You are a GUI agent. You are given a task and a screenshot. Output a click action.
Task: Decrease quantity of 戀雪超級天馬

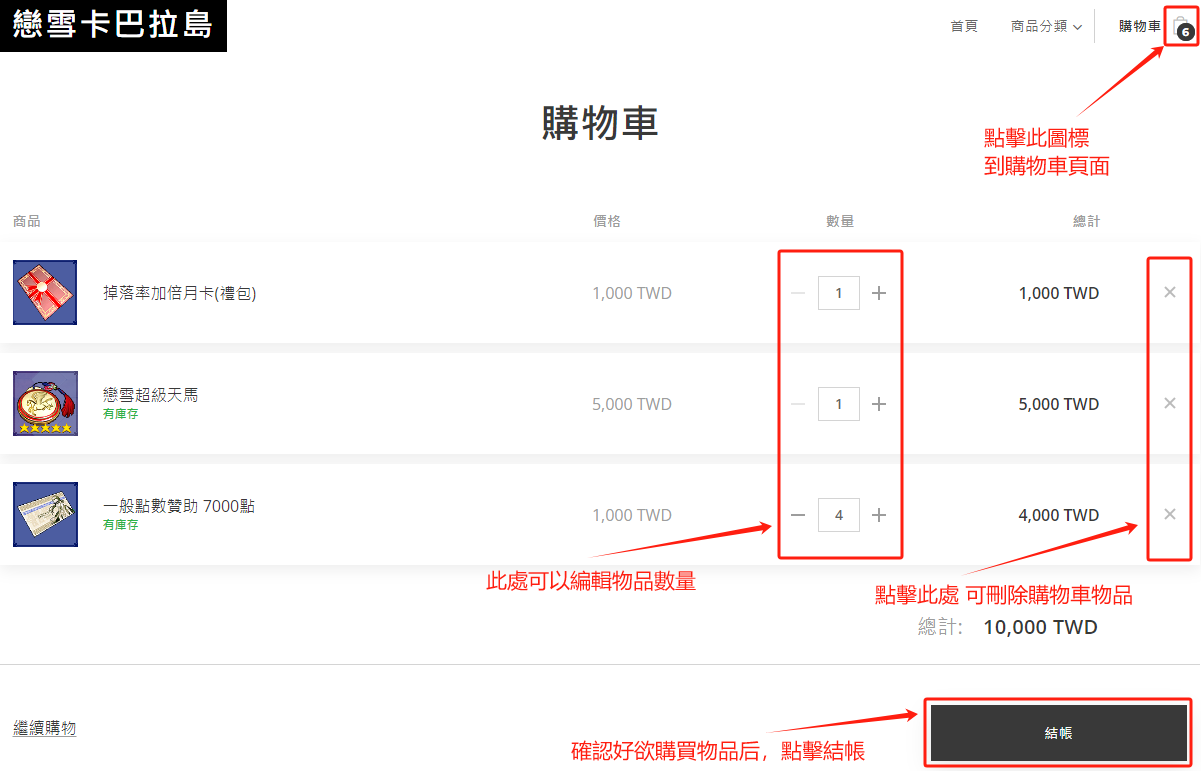(x=797, y=404)
